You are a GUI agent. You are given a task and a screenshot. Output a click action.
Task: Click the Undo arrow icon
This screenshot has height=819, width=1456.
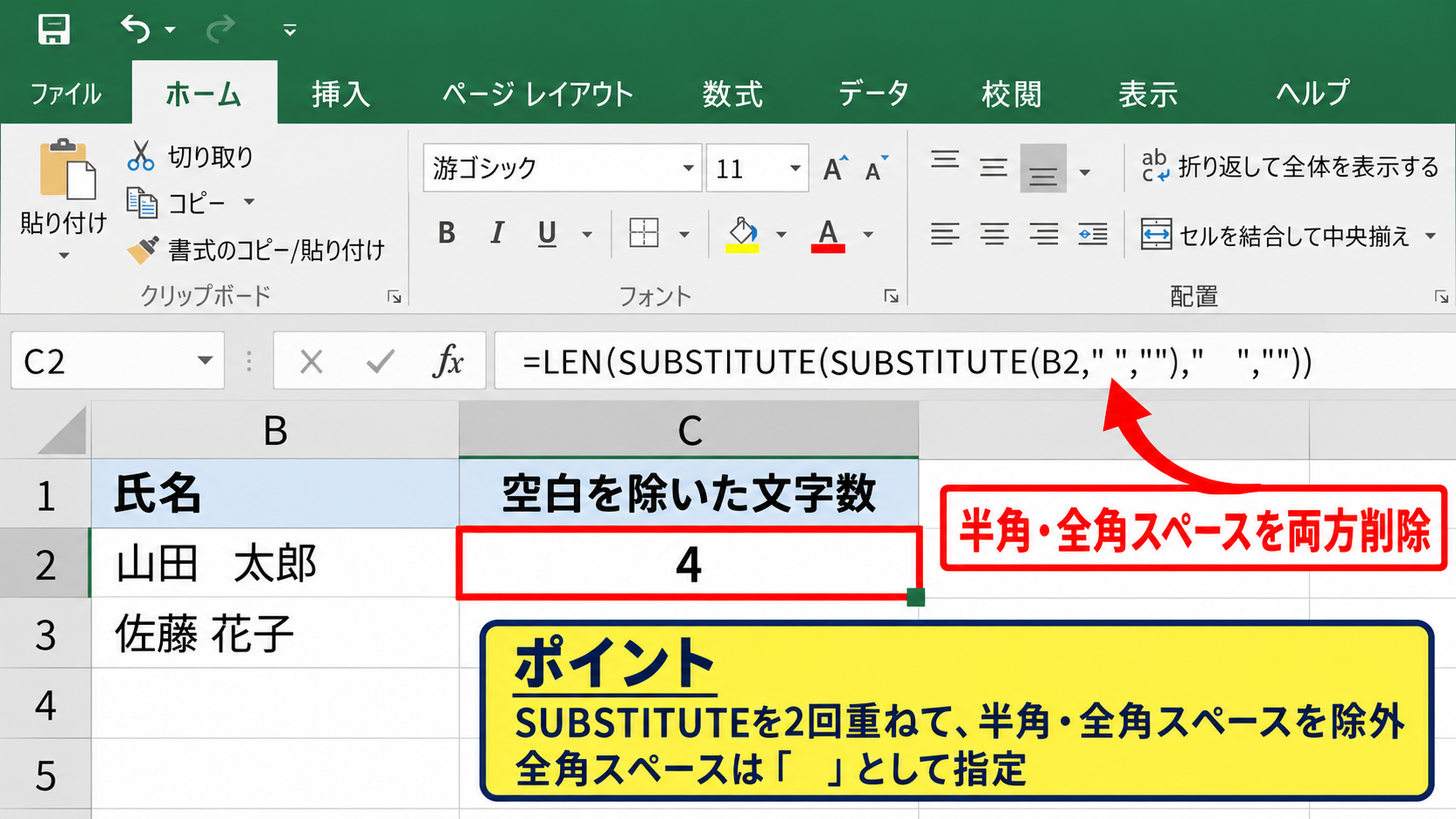click(x=135, y=30)
